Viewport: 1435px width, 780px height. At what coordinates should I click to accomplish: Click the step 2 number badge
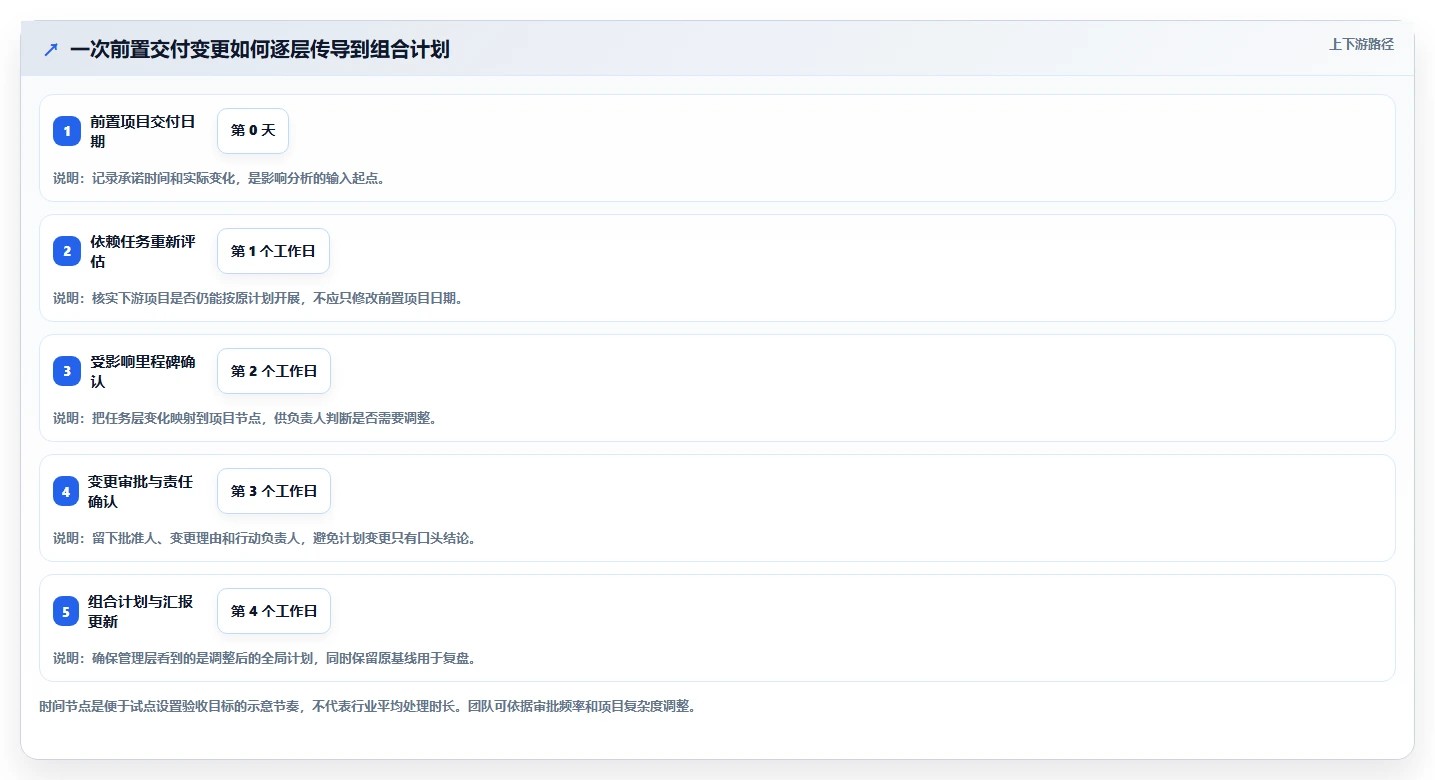(67, 251)
